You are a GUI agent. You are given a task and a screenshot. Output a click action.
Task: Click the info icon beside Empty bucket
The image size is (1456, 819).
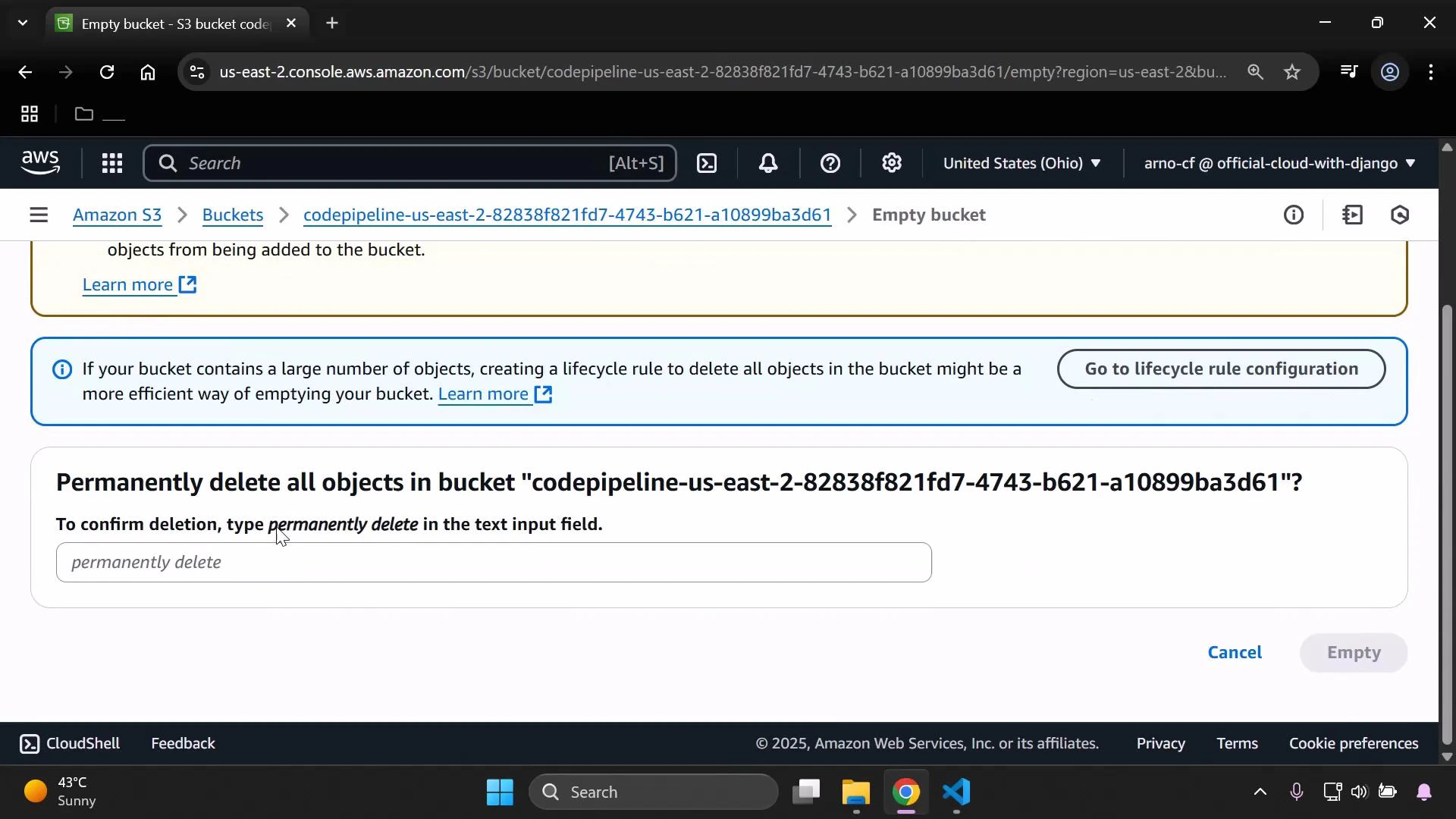(x=1294, y=215)
